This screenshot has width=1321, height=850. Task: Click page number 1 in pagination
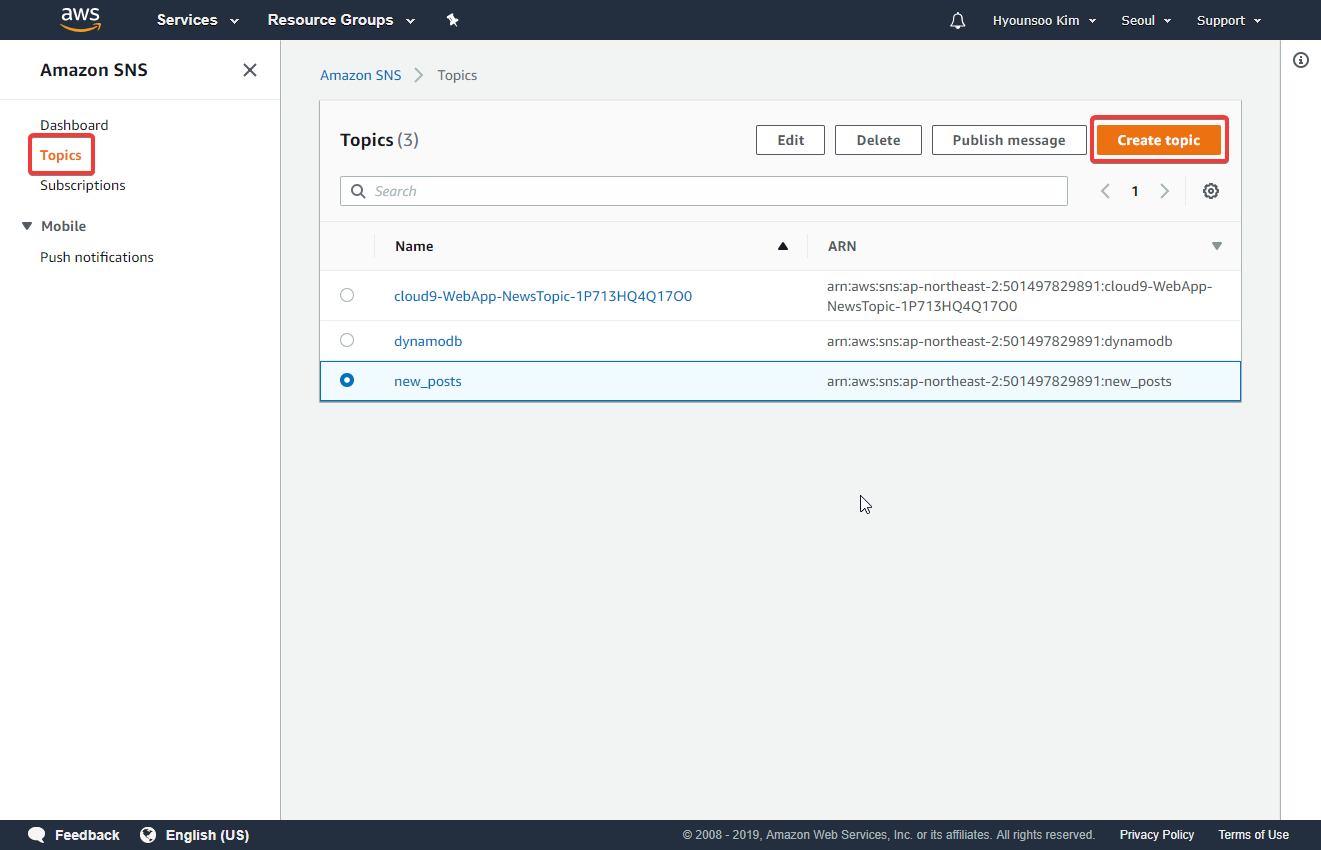pos(1135,191)
